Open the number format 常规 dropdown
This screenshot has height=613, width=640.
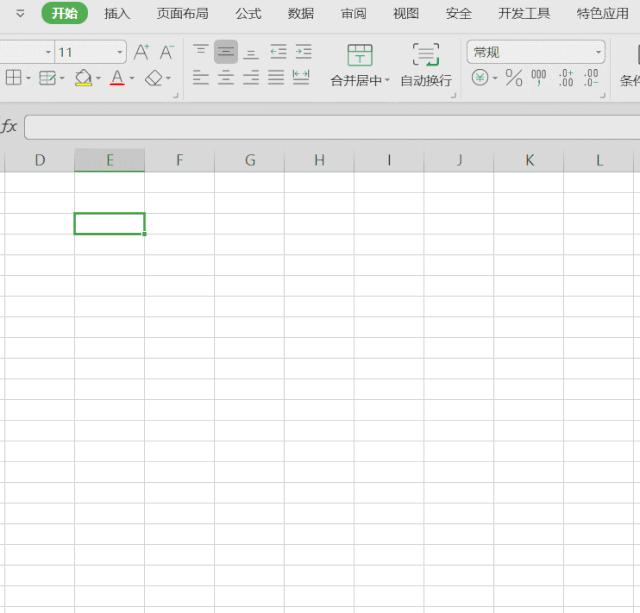(598, 52)
